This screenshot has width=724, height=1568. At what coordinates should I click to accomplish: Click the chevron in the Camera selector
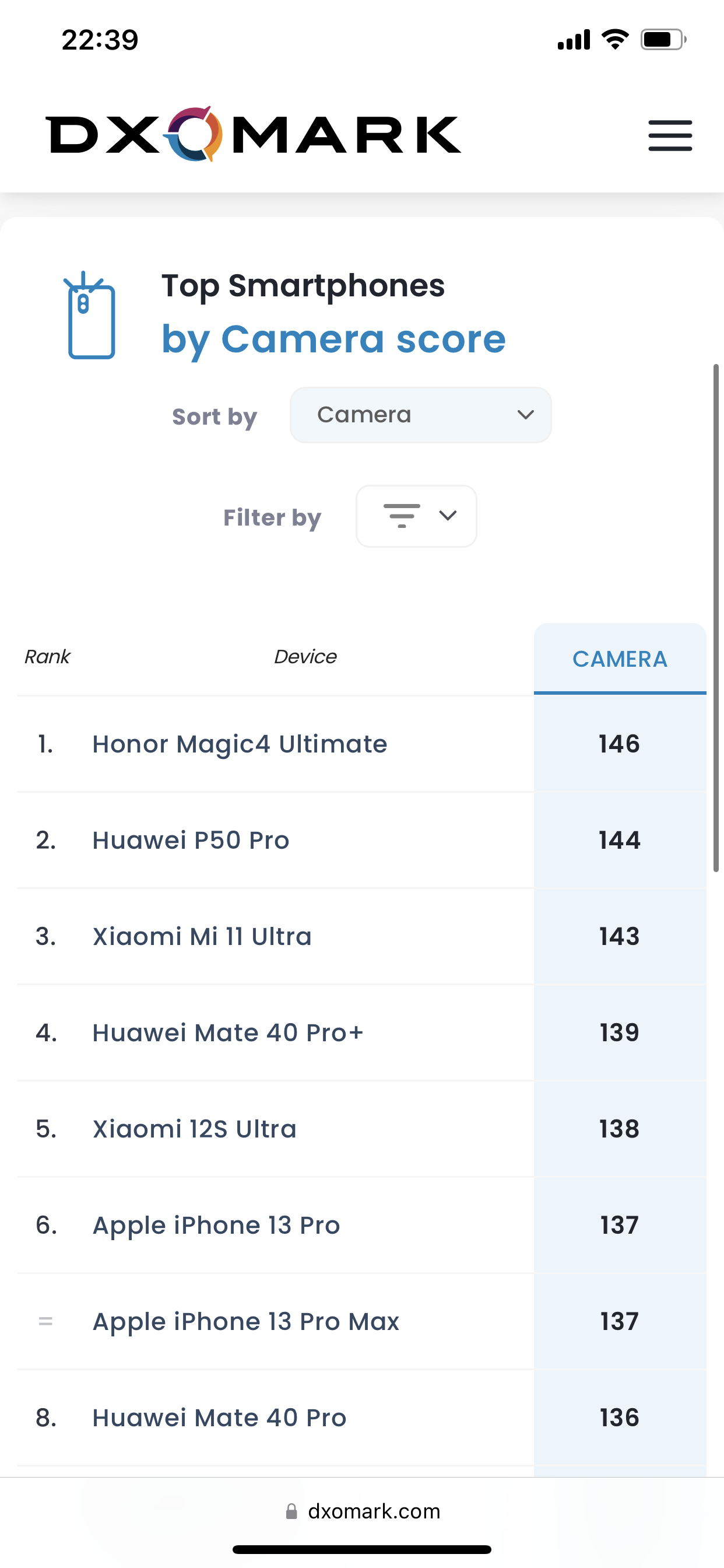pyautogui.click(x=525, y=415)
